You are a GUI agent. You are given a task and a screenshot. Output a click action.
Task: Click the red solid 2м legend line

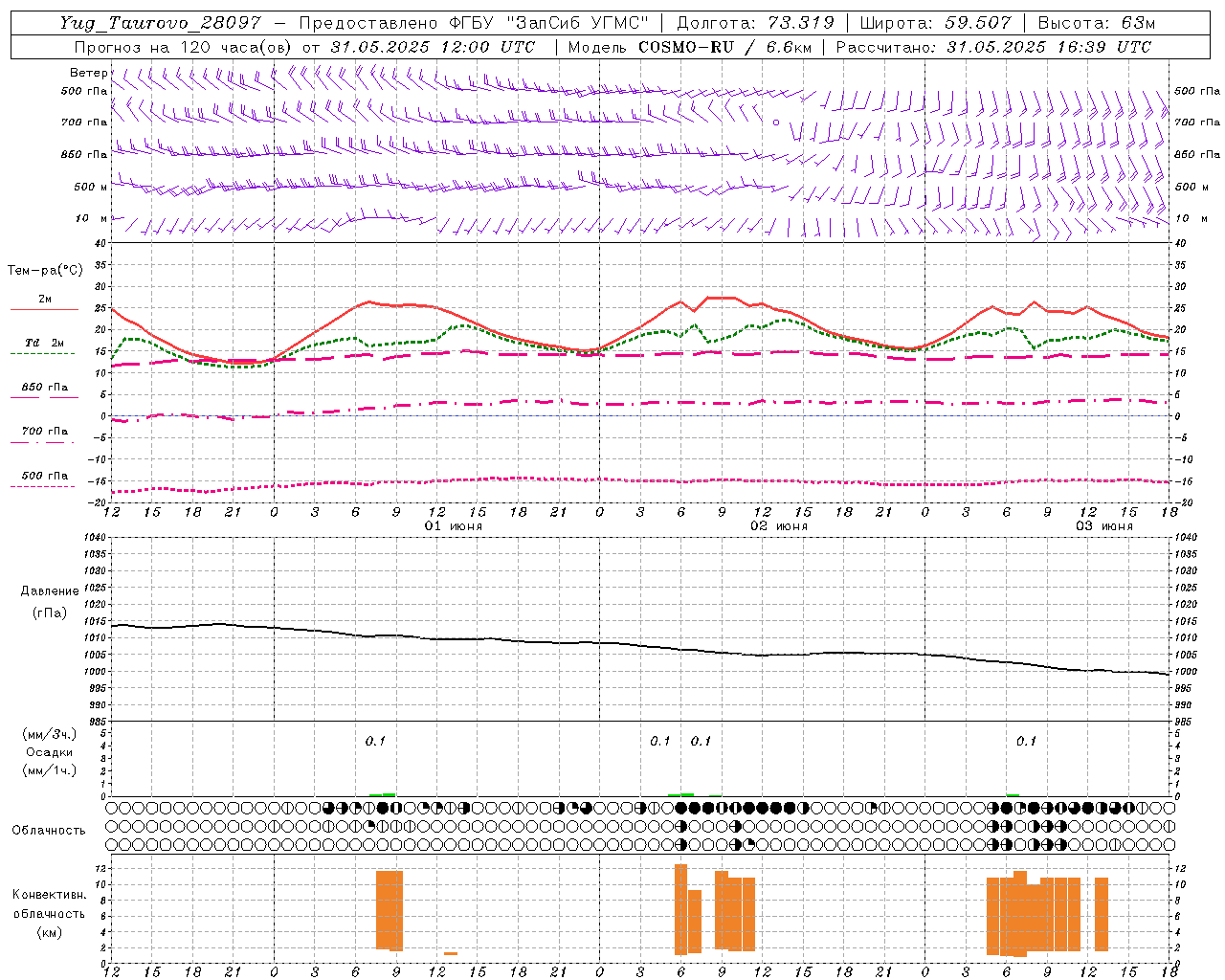tap(44, 310)
